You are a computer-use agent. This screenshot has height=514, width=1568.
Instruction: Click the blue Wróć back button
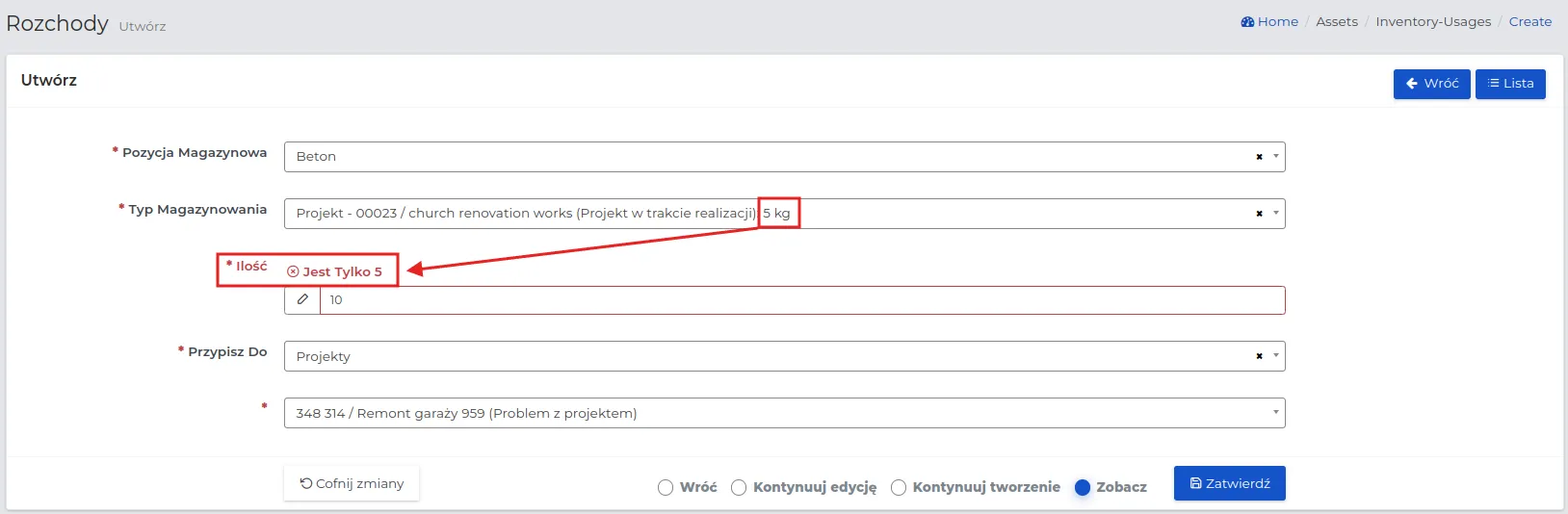1431,84
